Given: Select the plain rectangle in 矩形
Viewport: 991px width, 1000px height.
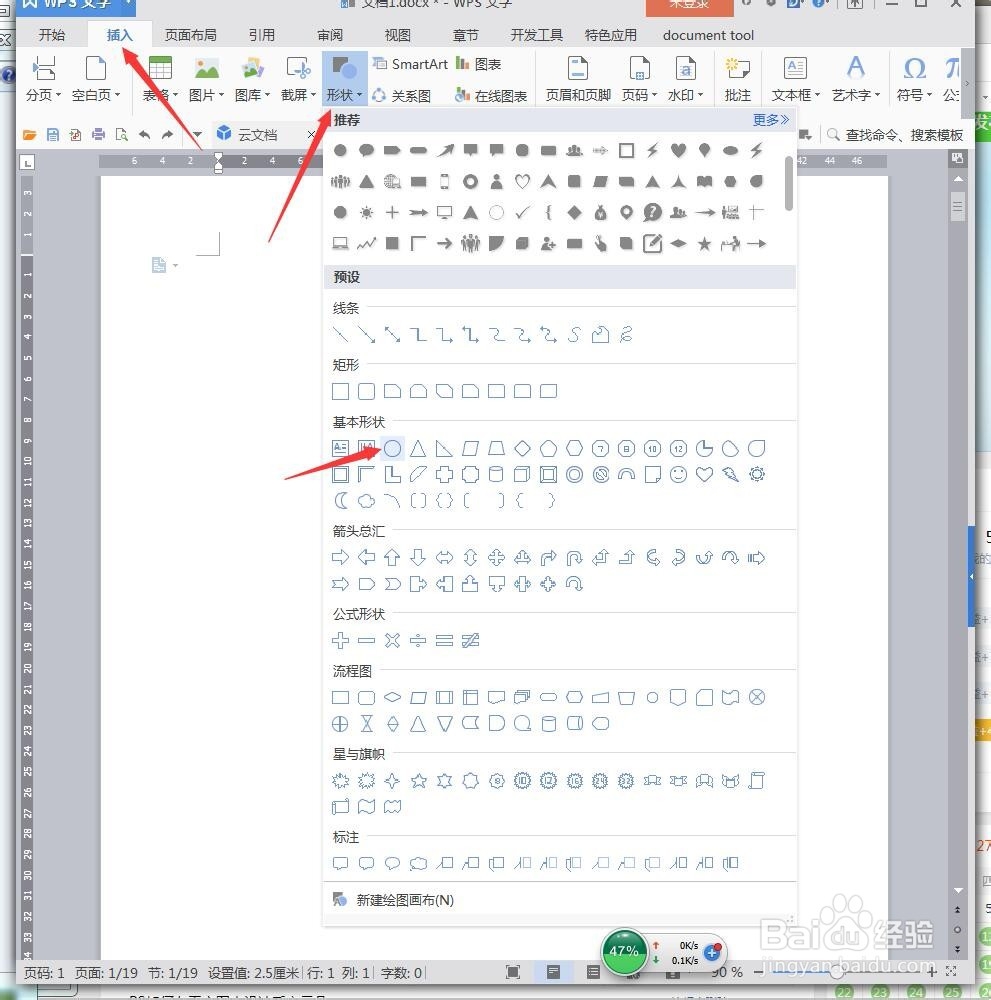Looking at the screenshot, I should click(x=341, y=391).
